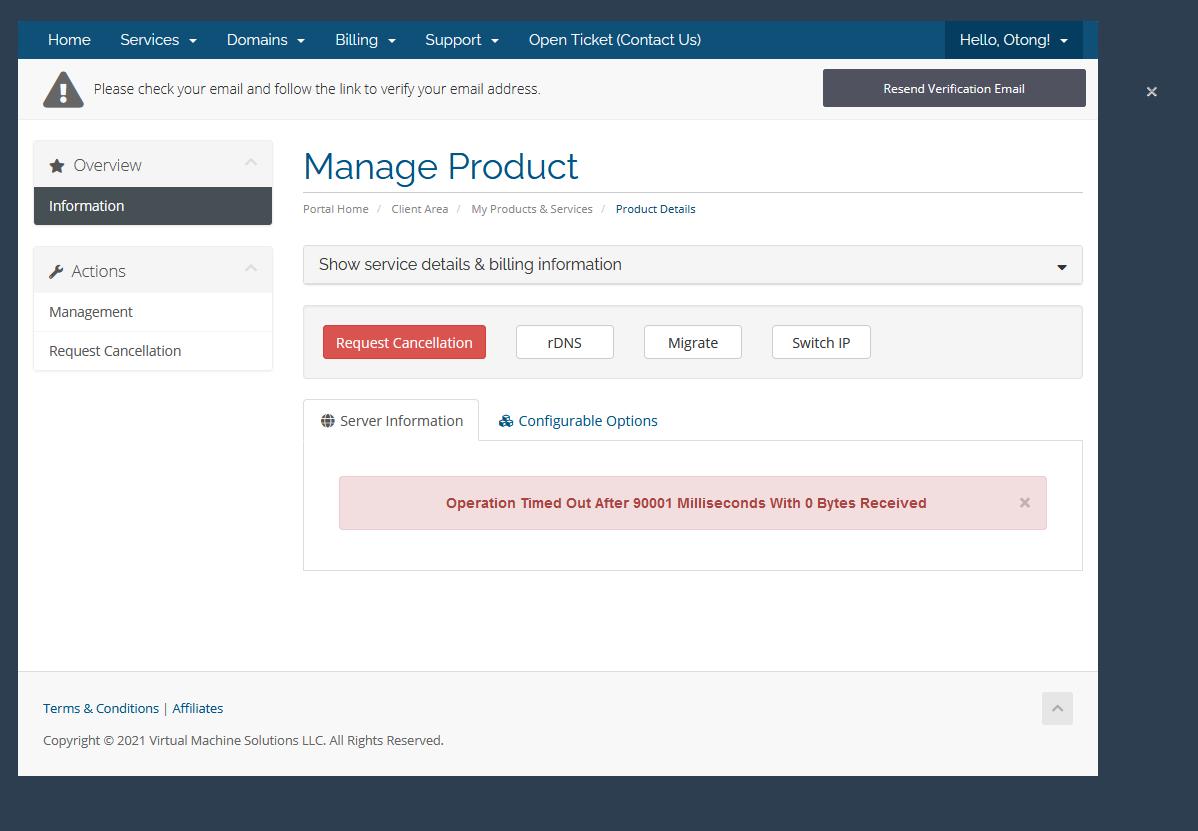
Task: Click the cubes icon beside Configurable Options
Action: 506,421
